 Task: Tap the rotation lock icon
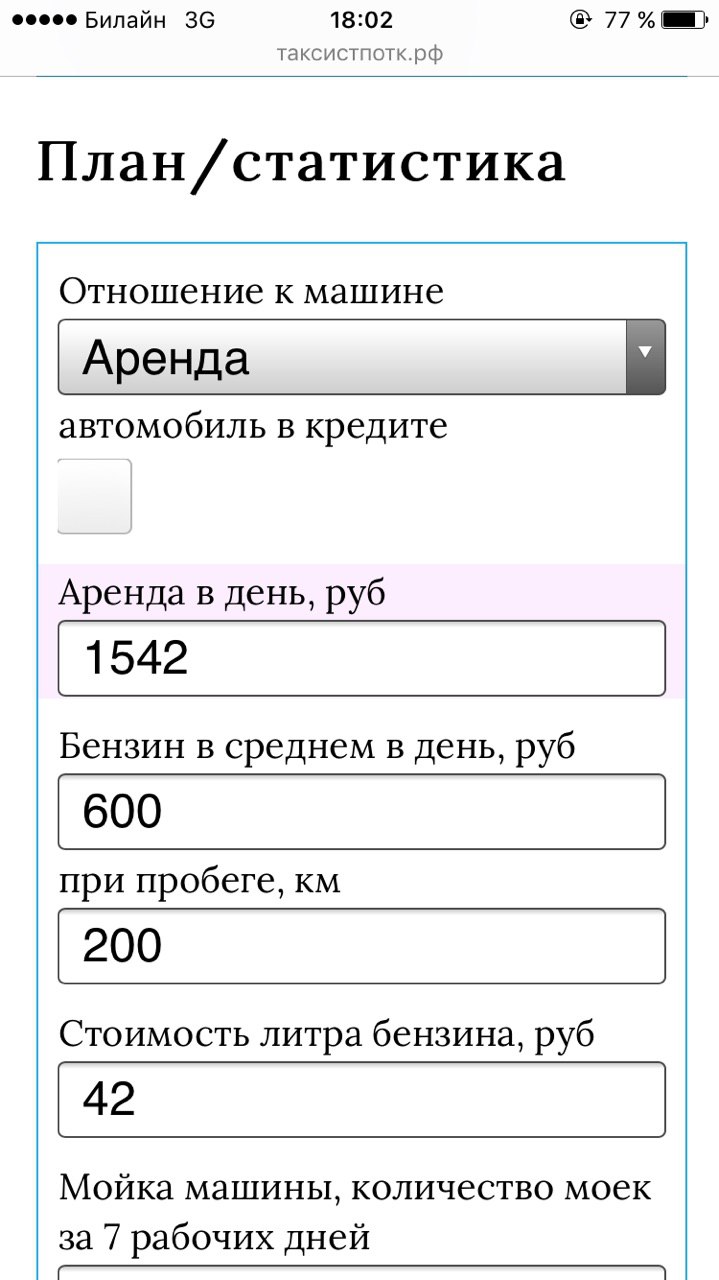click(579, 20)
